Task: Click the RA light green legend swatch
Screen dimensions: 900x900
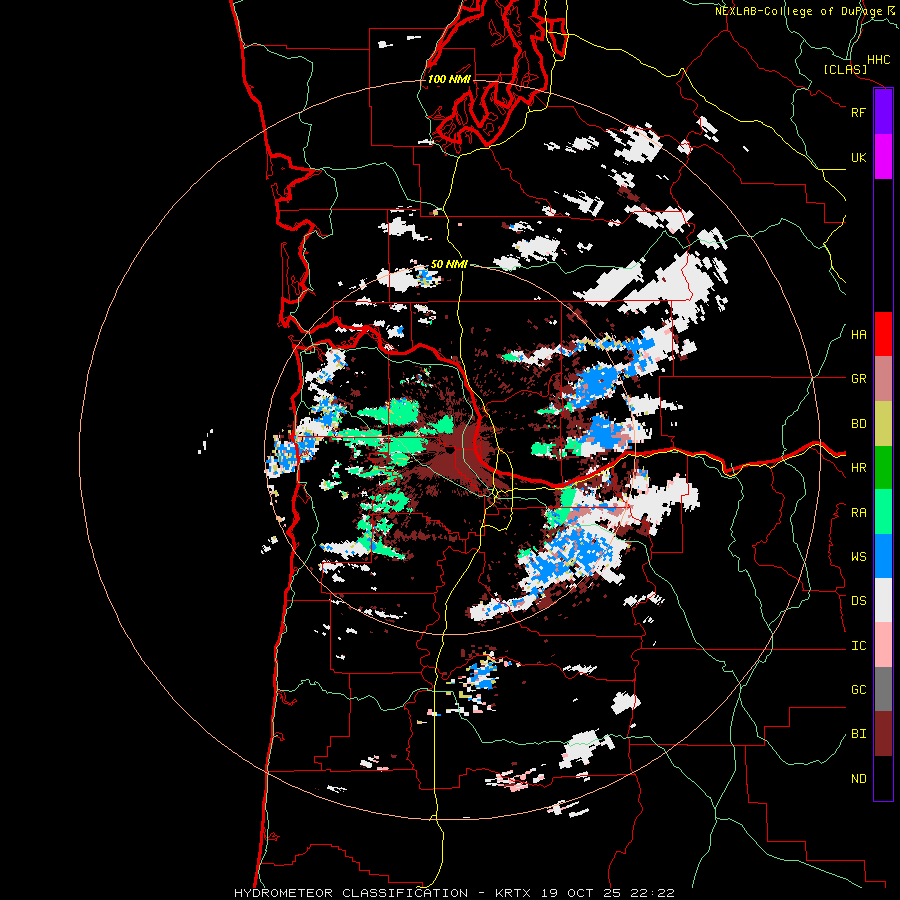Action: click(883, 512)
